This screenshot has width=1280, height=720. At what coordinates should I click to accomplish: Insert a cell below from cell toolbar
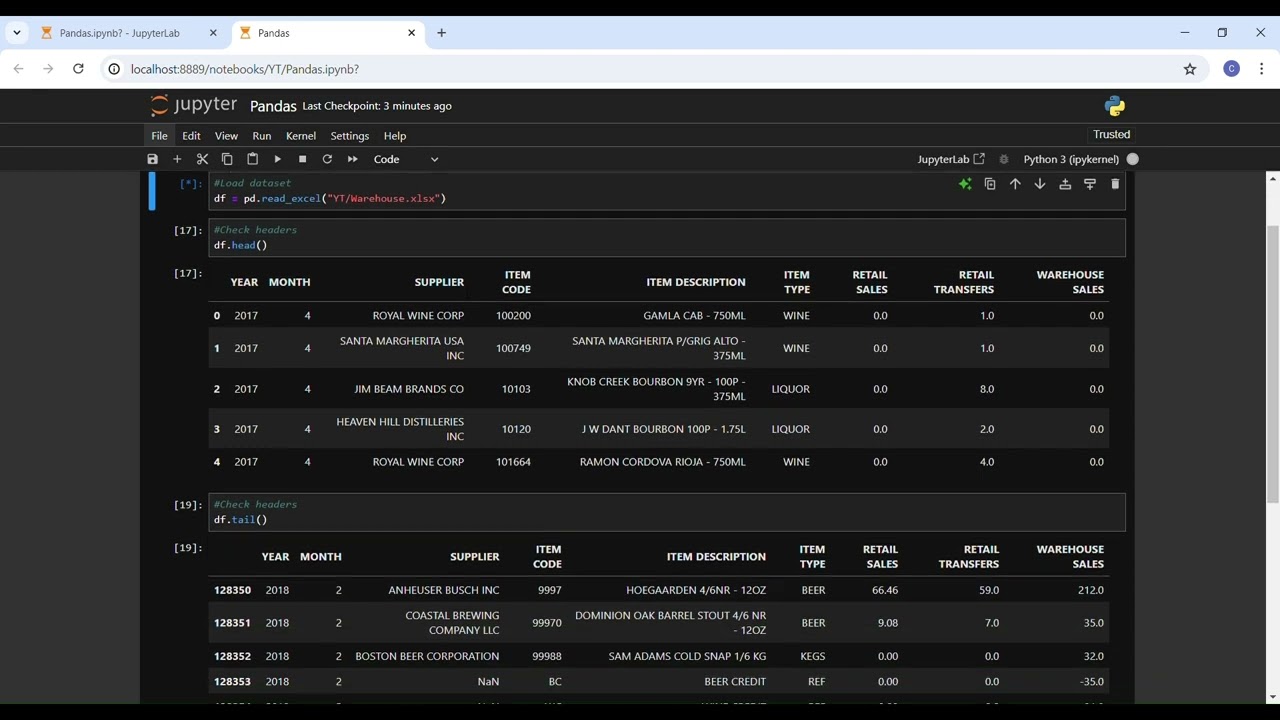click(1090, 184)
